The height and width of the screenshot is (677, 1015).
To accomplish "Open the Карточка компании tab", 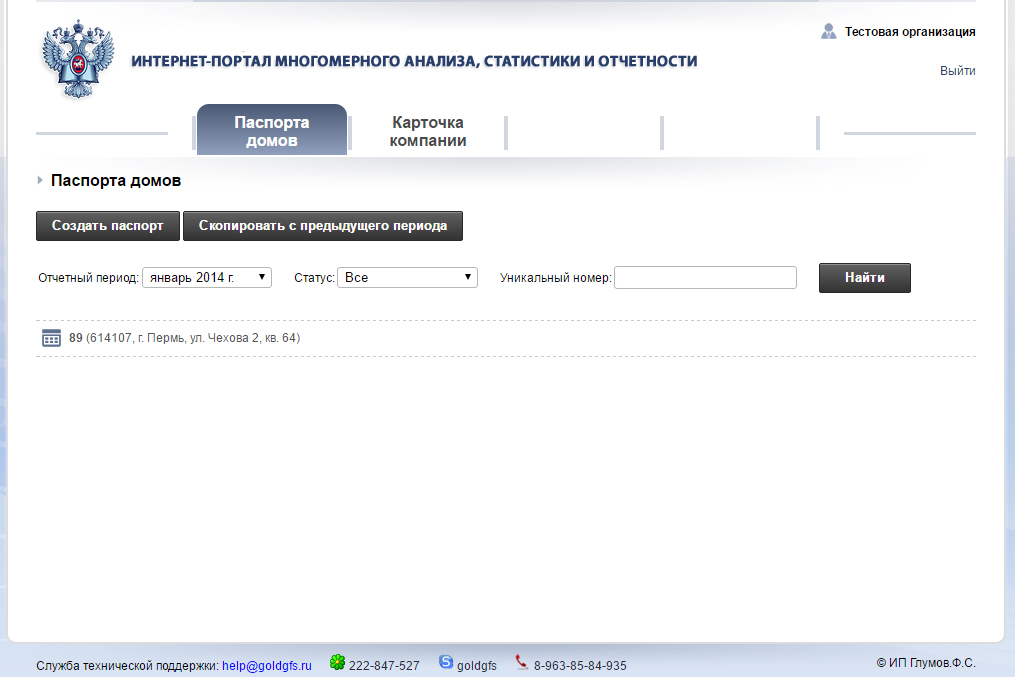I will pyautogui.click(x=428, y=131).
